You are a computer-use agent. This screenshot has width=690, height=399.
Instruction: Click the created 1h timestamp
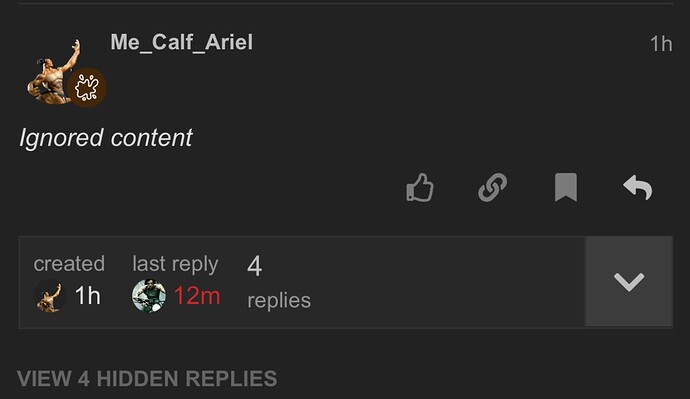point(88,296)
